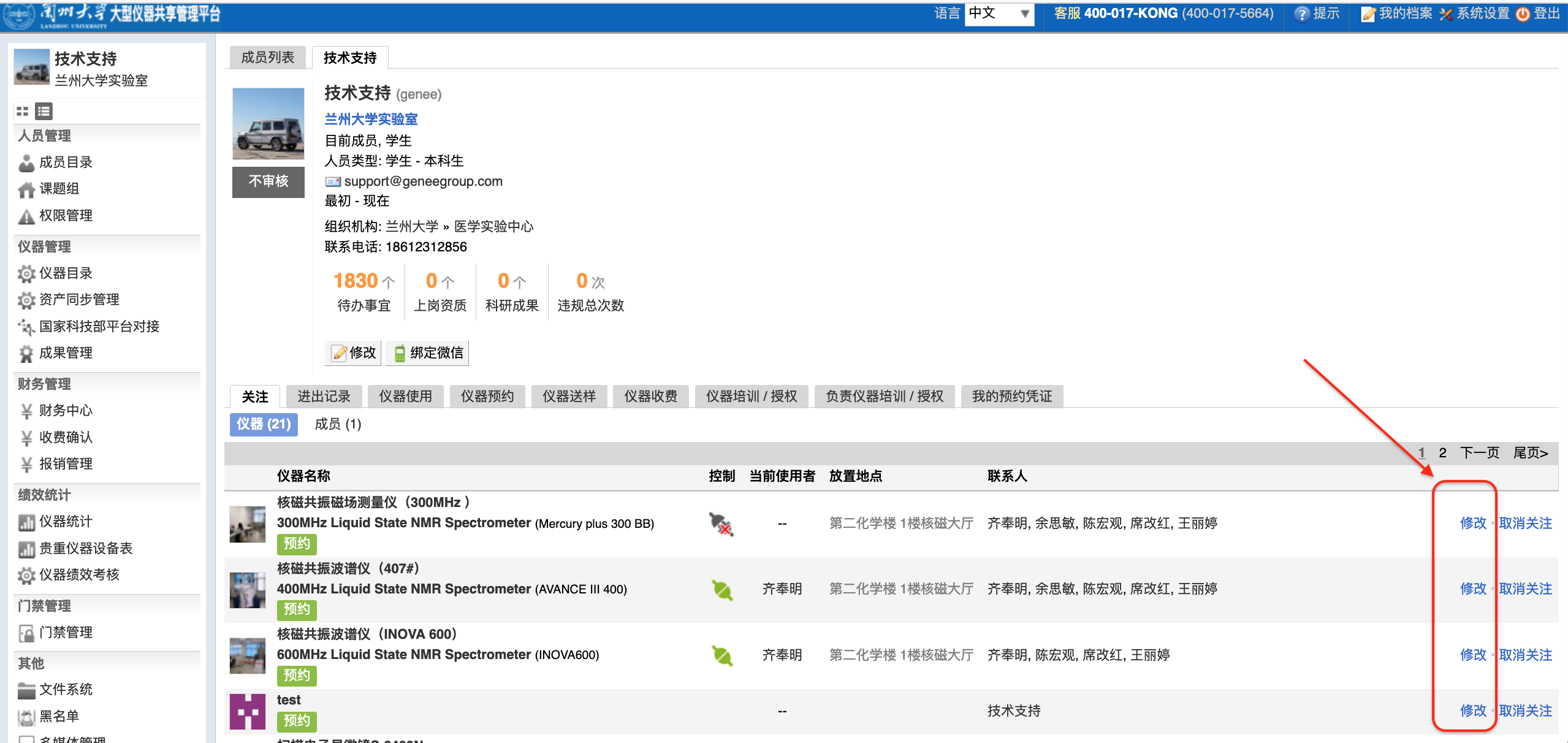This screenshot has width=1568, height=743.
Task: Open 兰州大学实验室 lab link
Action: pos(371,120)
